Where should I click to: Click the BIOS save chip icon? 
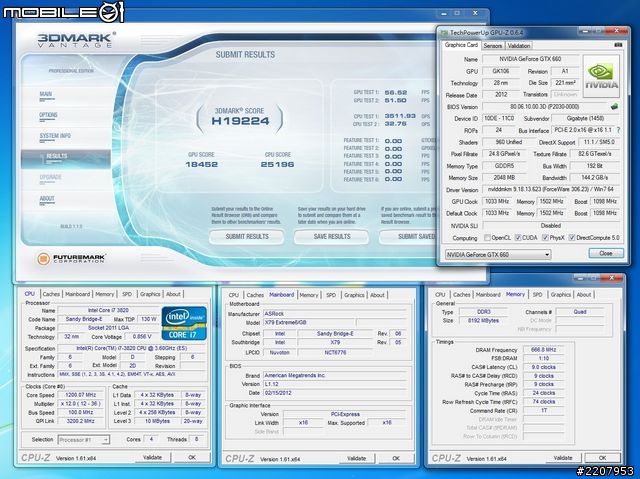click(614, 106)
